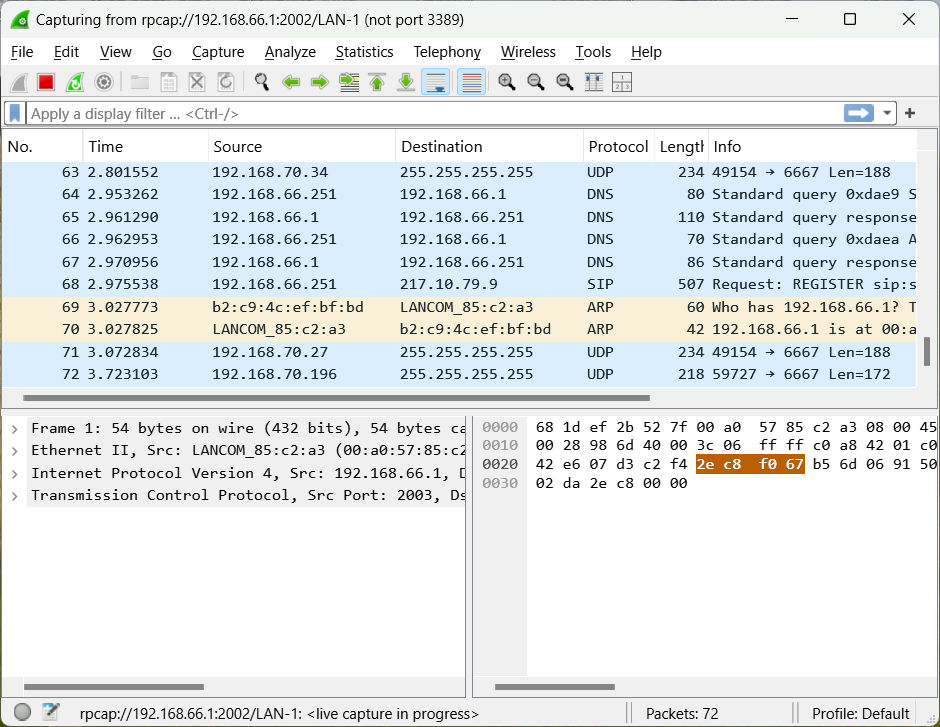The image size is (940, 727).
Task: Click the Find packet magnifier icon
Action: pos(262,82)
